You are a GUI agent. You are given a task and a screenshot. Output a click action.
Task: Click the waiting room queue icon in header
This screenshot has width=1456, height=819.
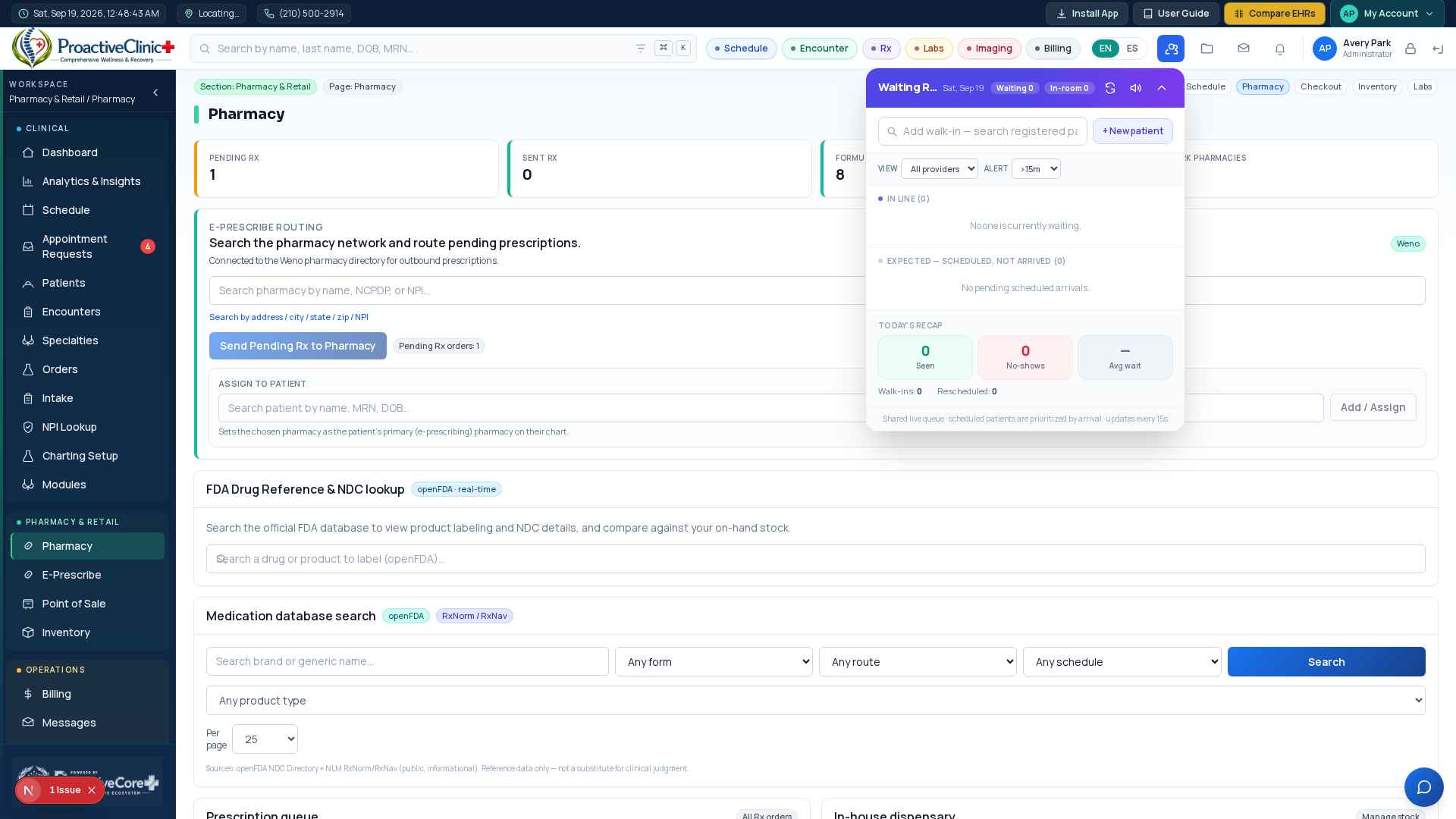point(1171,49)
